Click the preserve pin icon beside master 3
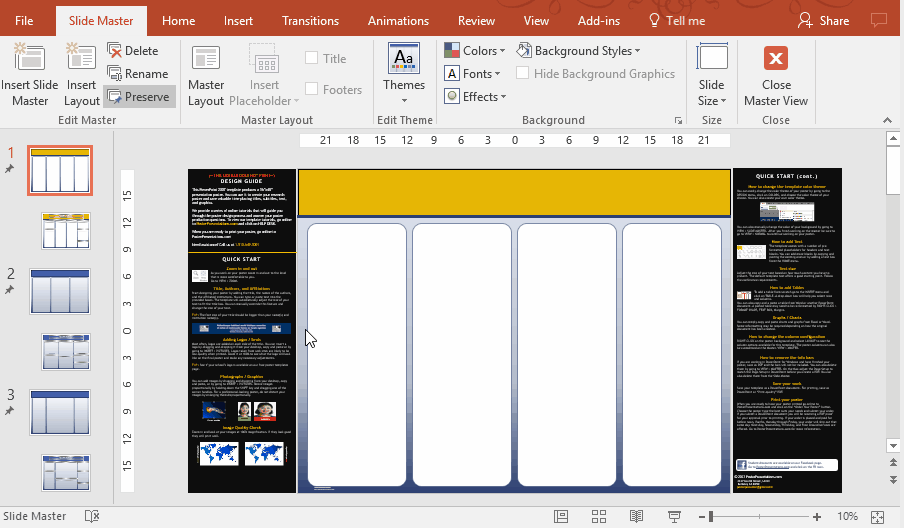The image size is (904, 528). [x=9, y=411]
